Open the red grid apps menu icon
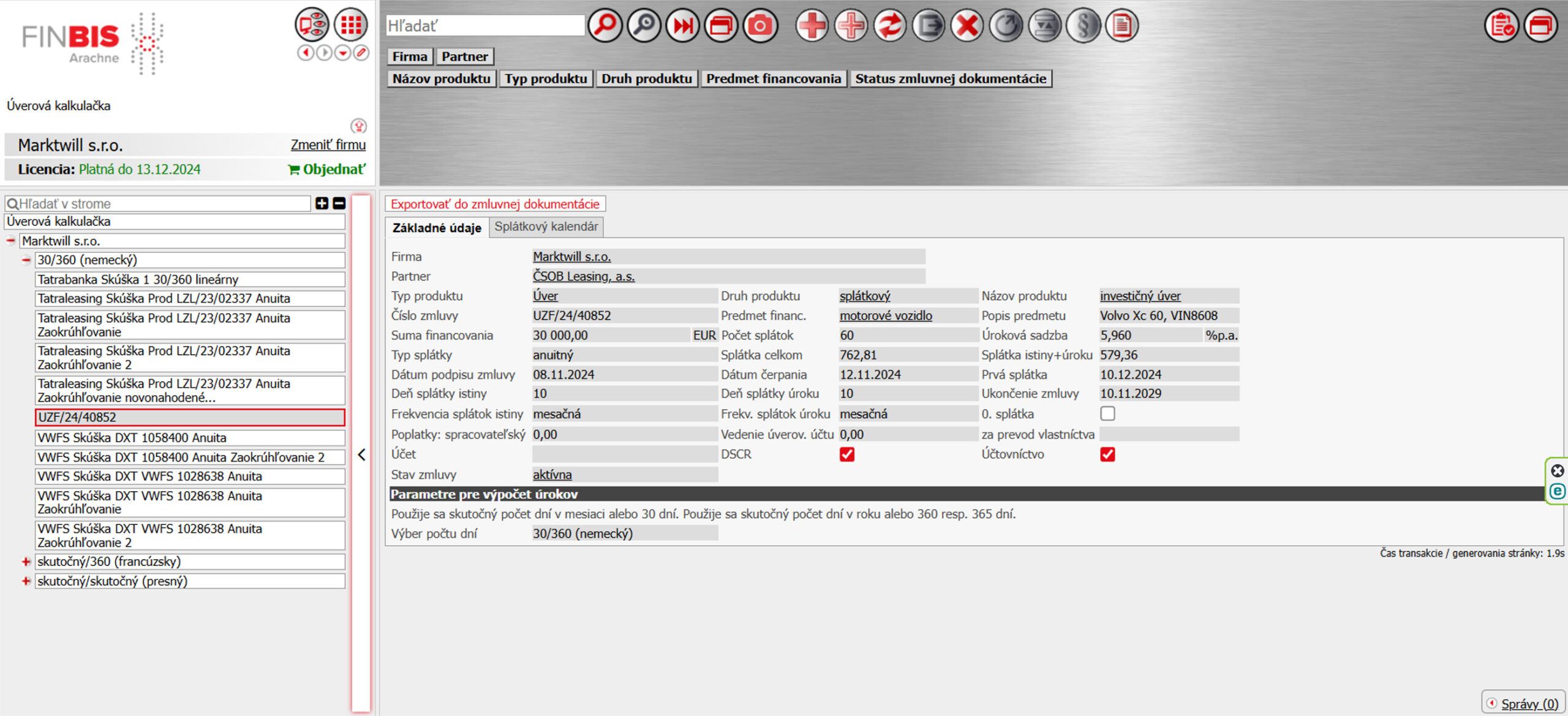Image resolution: width=1568 pixels, height=716 pixels. pos(351,25)
